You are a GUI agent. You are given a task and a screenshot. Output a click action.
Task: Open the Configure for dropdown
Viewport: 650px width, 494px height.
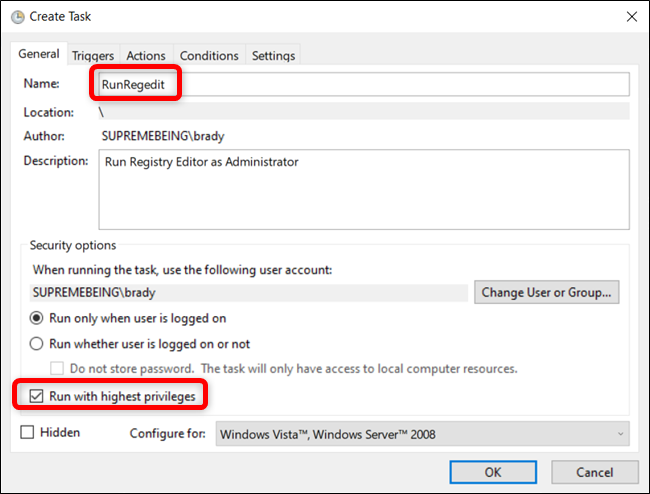[x=422, y=434]
